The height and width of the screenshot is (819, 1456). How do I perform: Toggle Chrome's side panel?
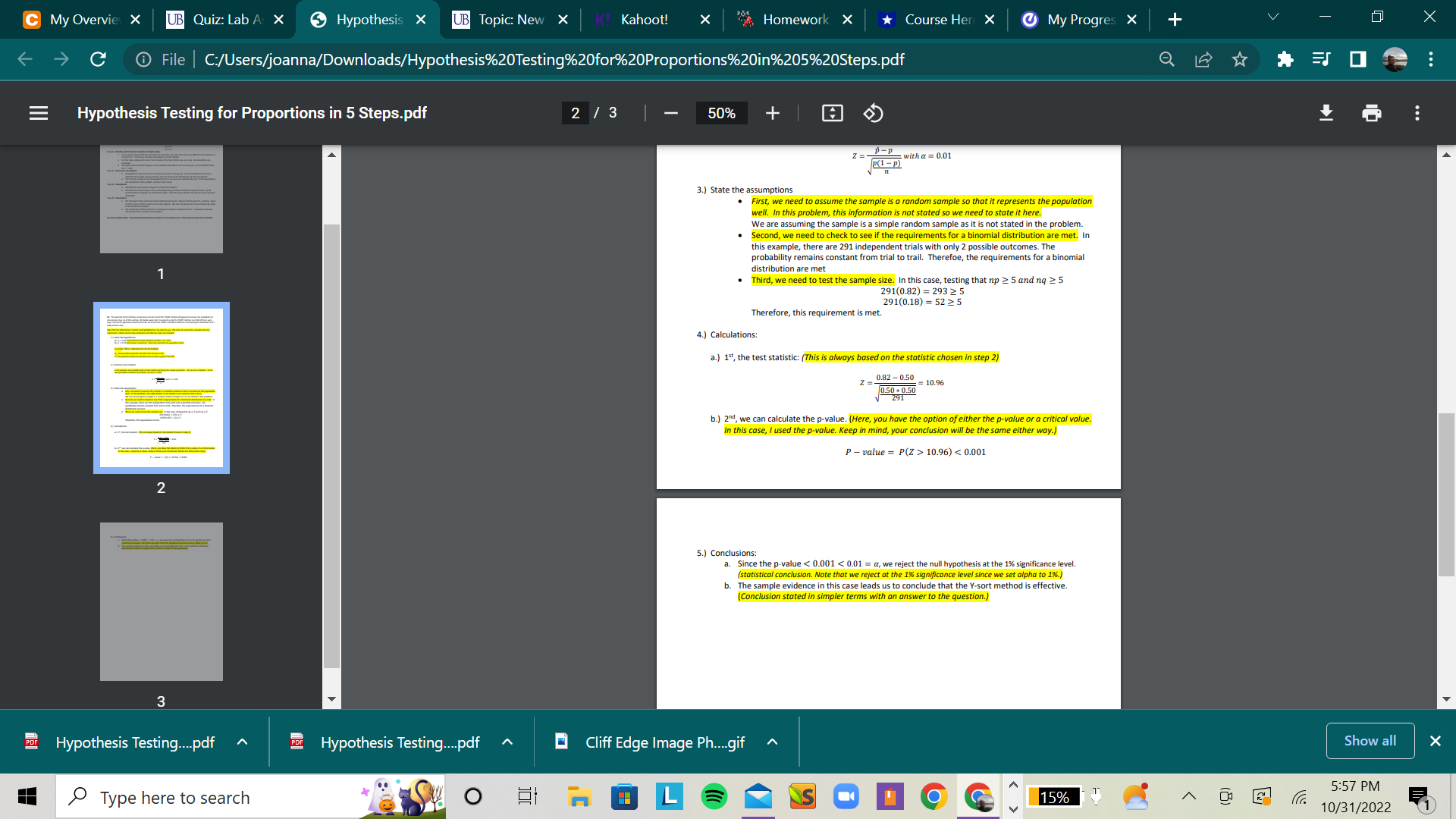pos(1358,59)
